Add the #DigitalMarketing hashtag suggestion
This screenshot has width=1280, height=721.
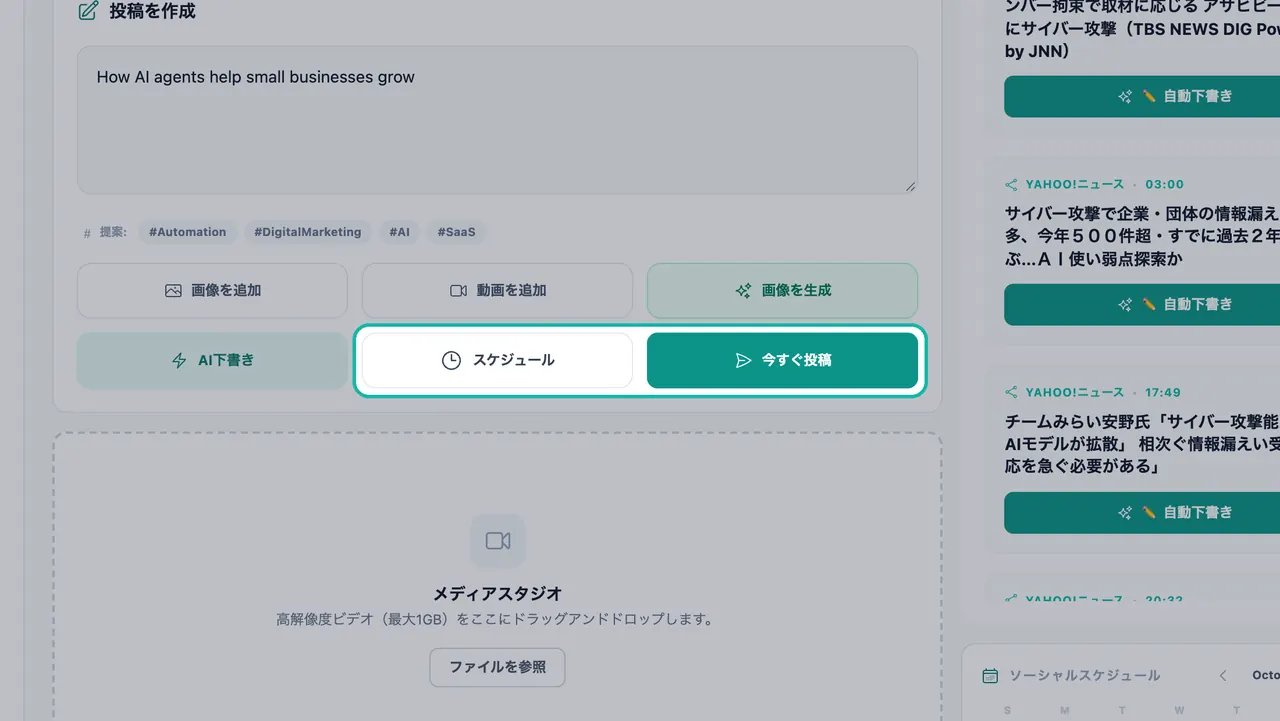(x=307, y=232)
